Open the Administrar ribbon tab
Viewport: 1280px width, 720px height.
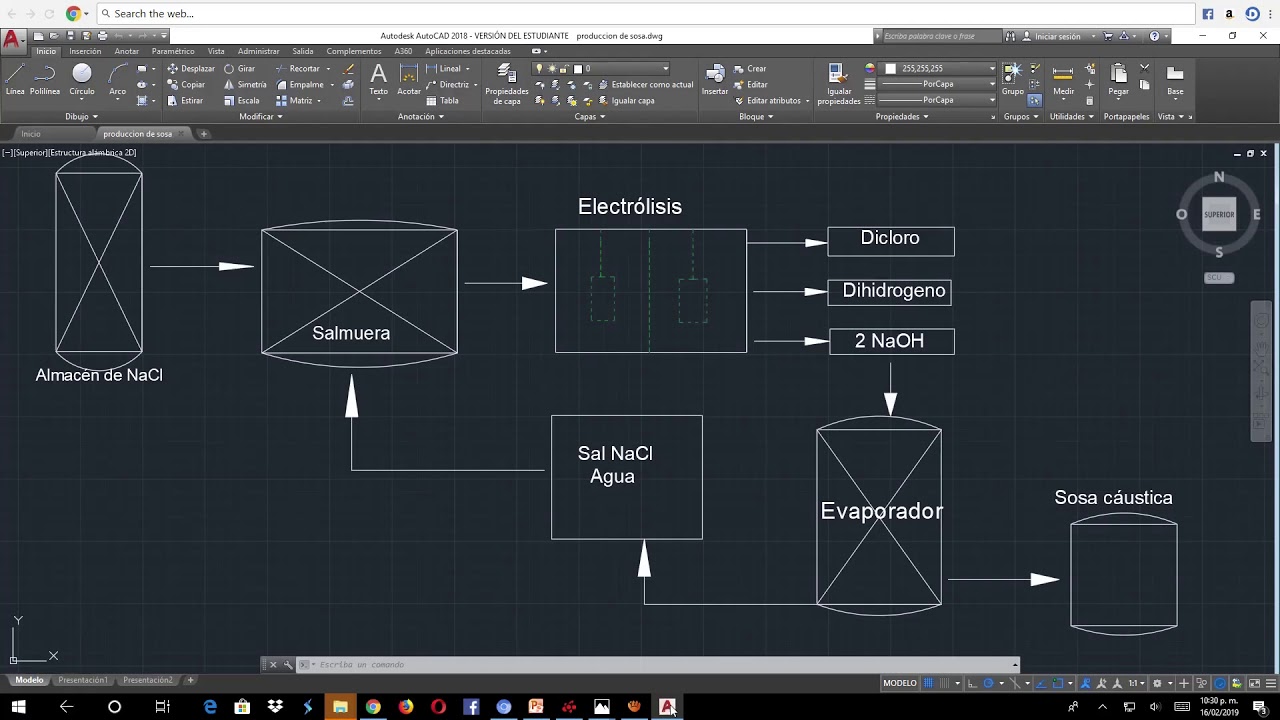click(259, 51)
